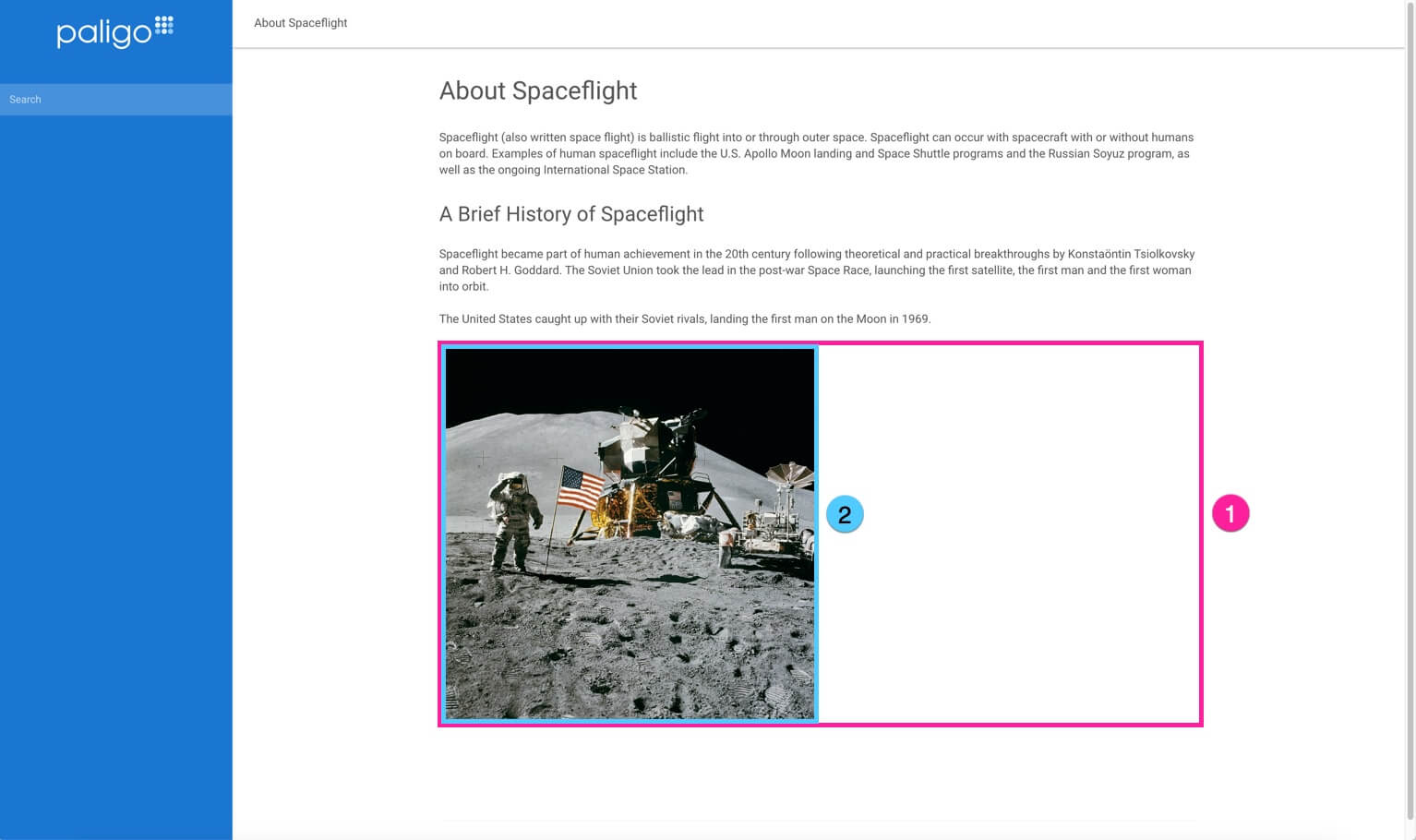Click inside the Search field
The height and width of the screenshot is (840, 1416).
(x=116, y=99)
